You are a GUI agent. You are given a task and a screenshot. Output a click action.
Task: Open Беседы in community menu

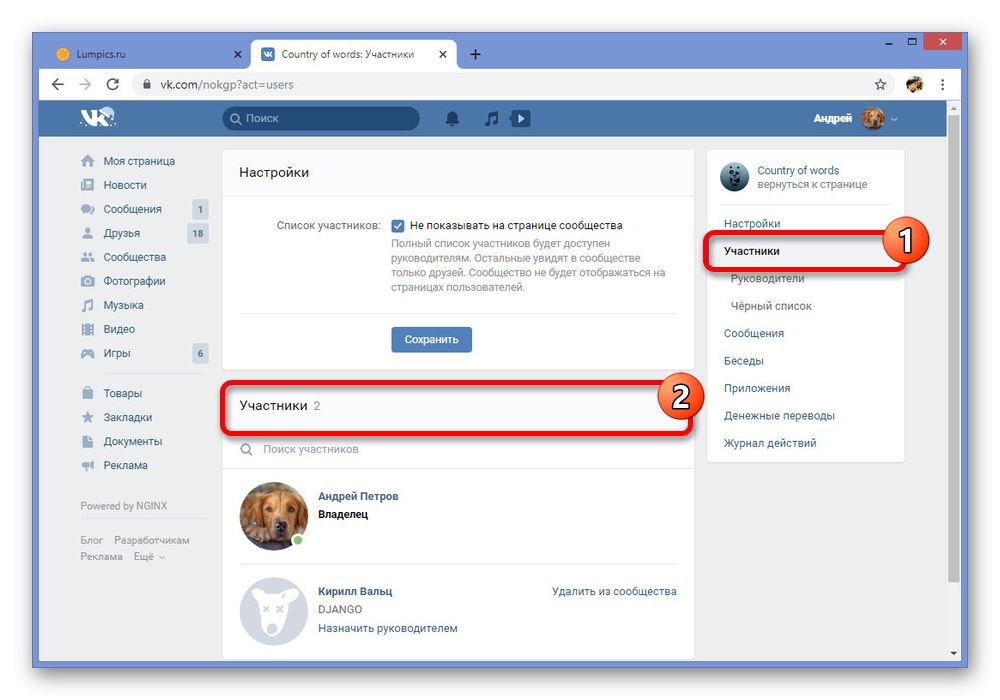coord(744,361)
